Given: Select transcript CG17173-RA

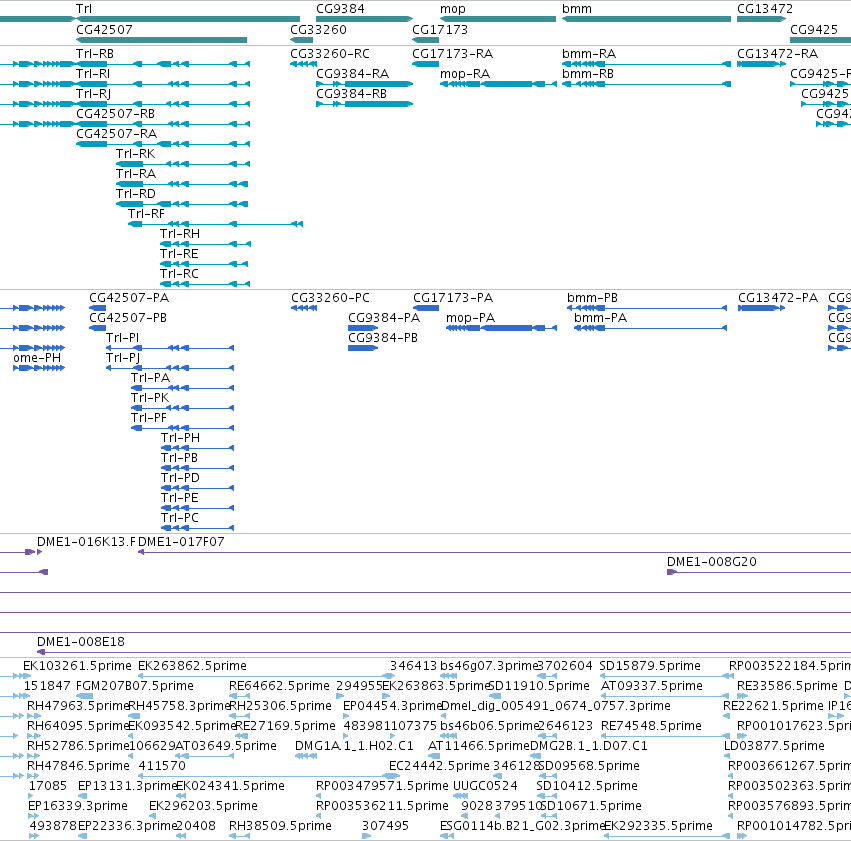Looking at the screenshot, I should pyautogui.click(x=453, y=54).
